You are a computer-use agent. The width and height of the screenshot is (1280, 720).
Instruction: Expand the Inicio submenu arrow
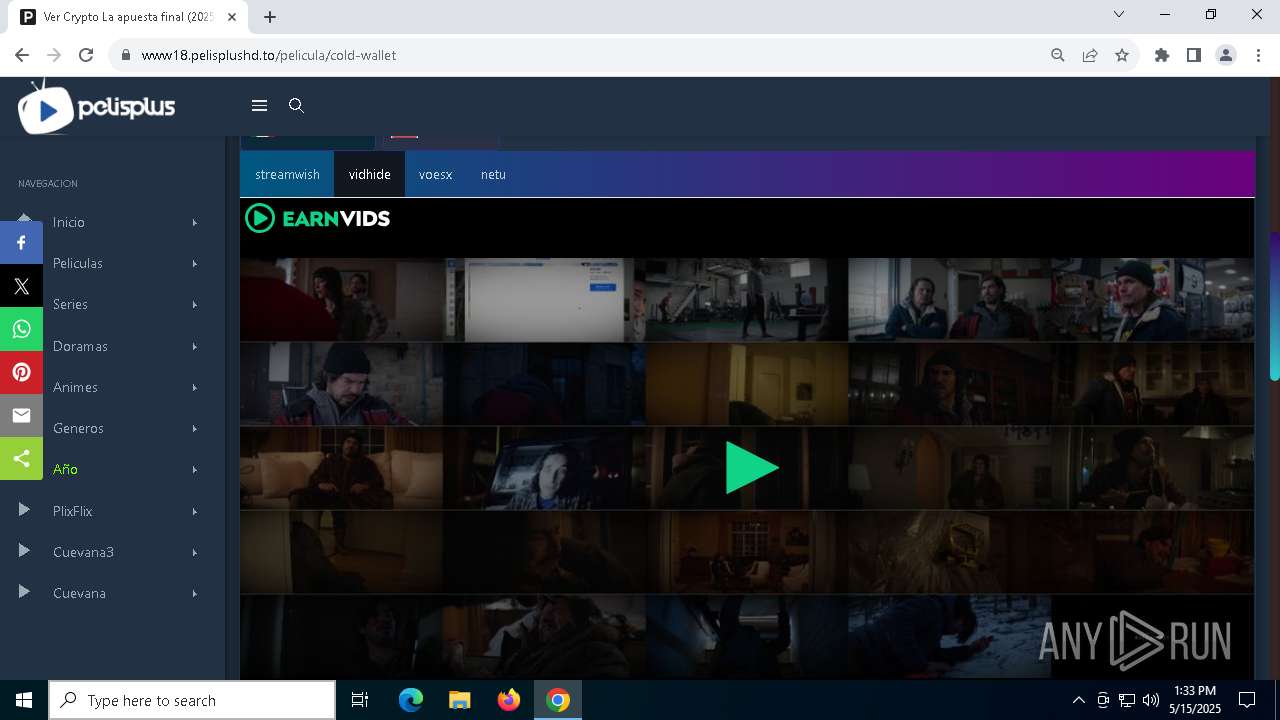[195, 222]
